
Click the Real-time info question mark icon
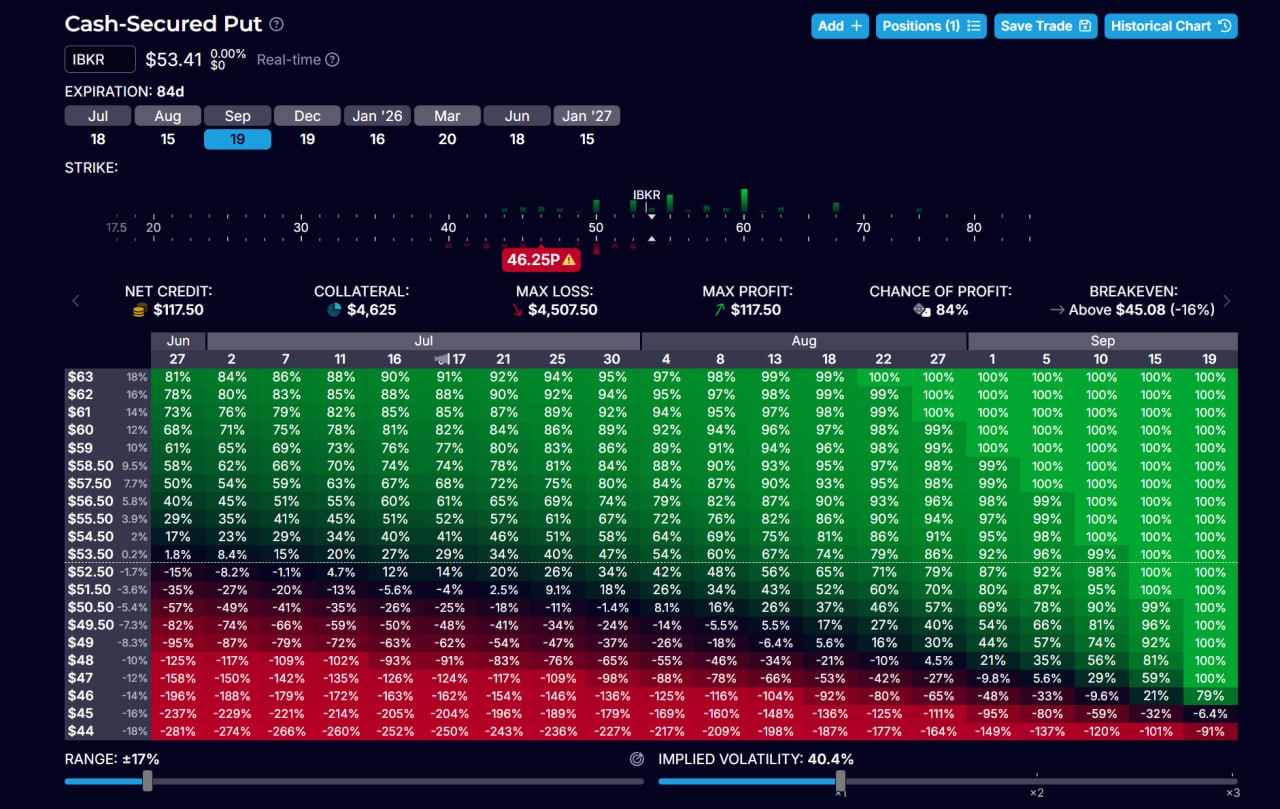pos(332,60)
